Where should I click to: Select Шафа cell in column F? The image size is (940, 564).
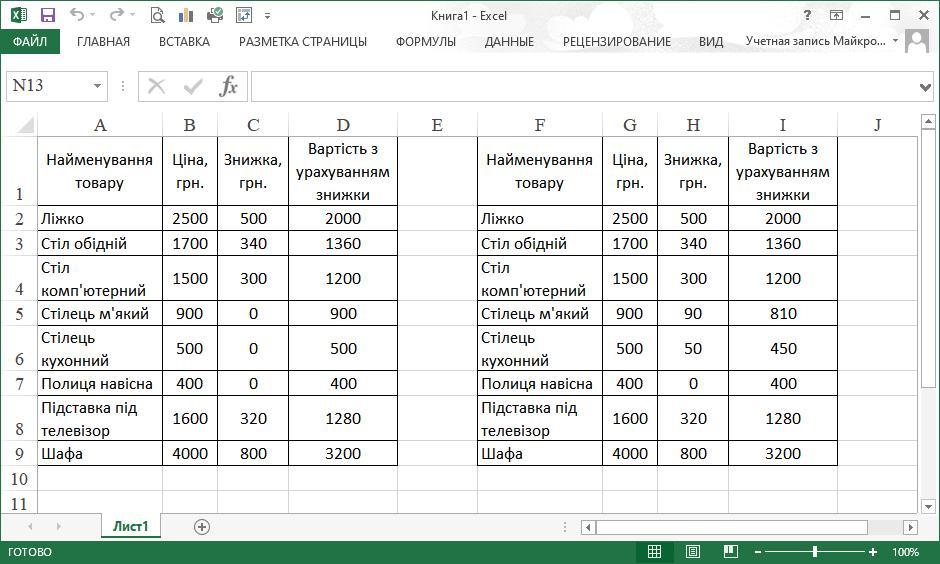[540, 454]
